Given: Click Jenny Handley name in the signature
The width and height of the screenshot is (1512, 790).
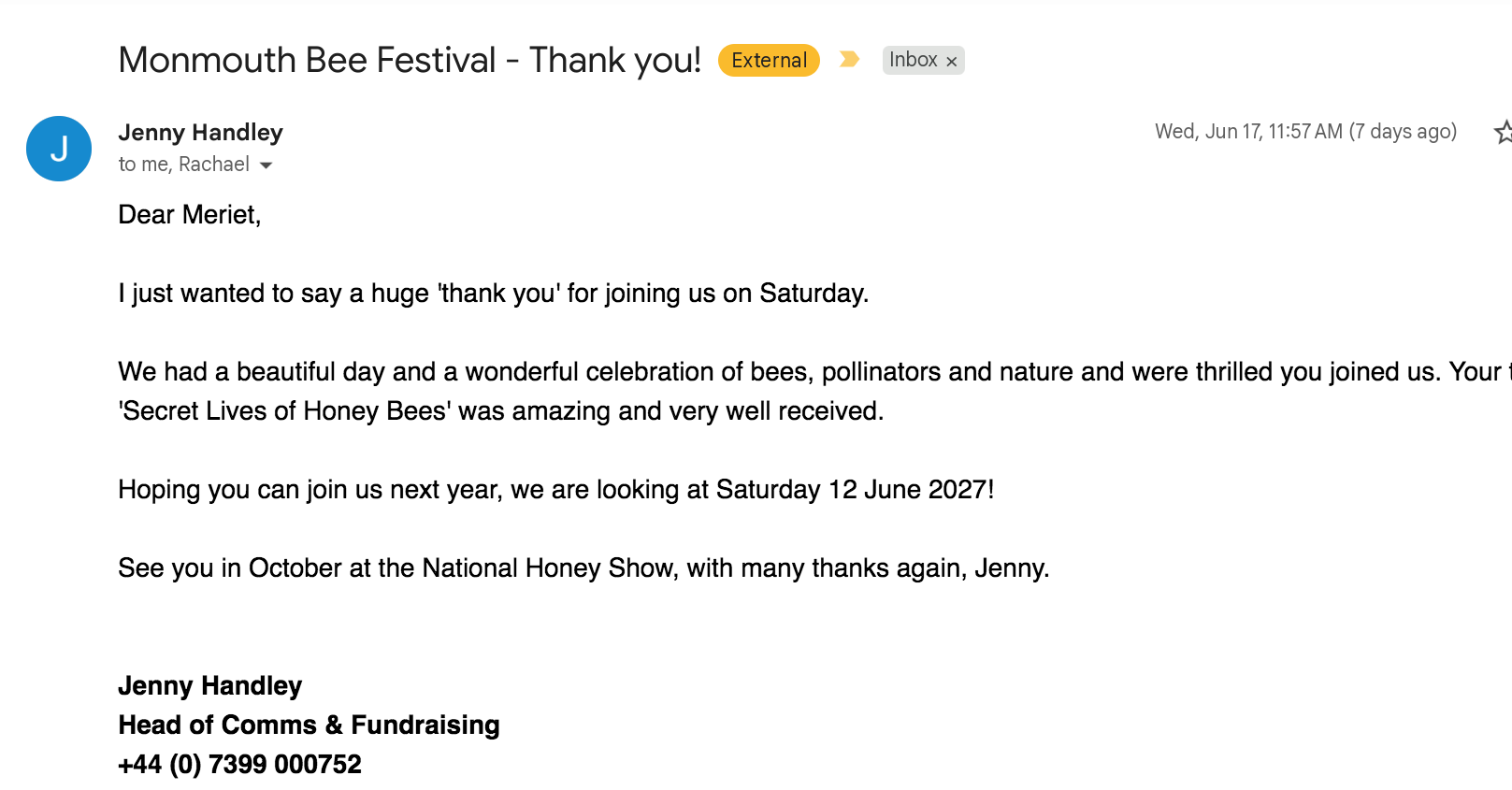Looking at the screenshot, I should click(x=210, y=686).
